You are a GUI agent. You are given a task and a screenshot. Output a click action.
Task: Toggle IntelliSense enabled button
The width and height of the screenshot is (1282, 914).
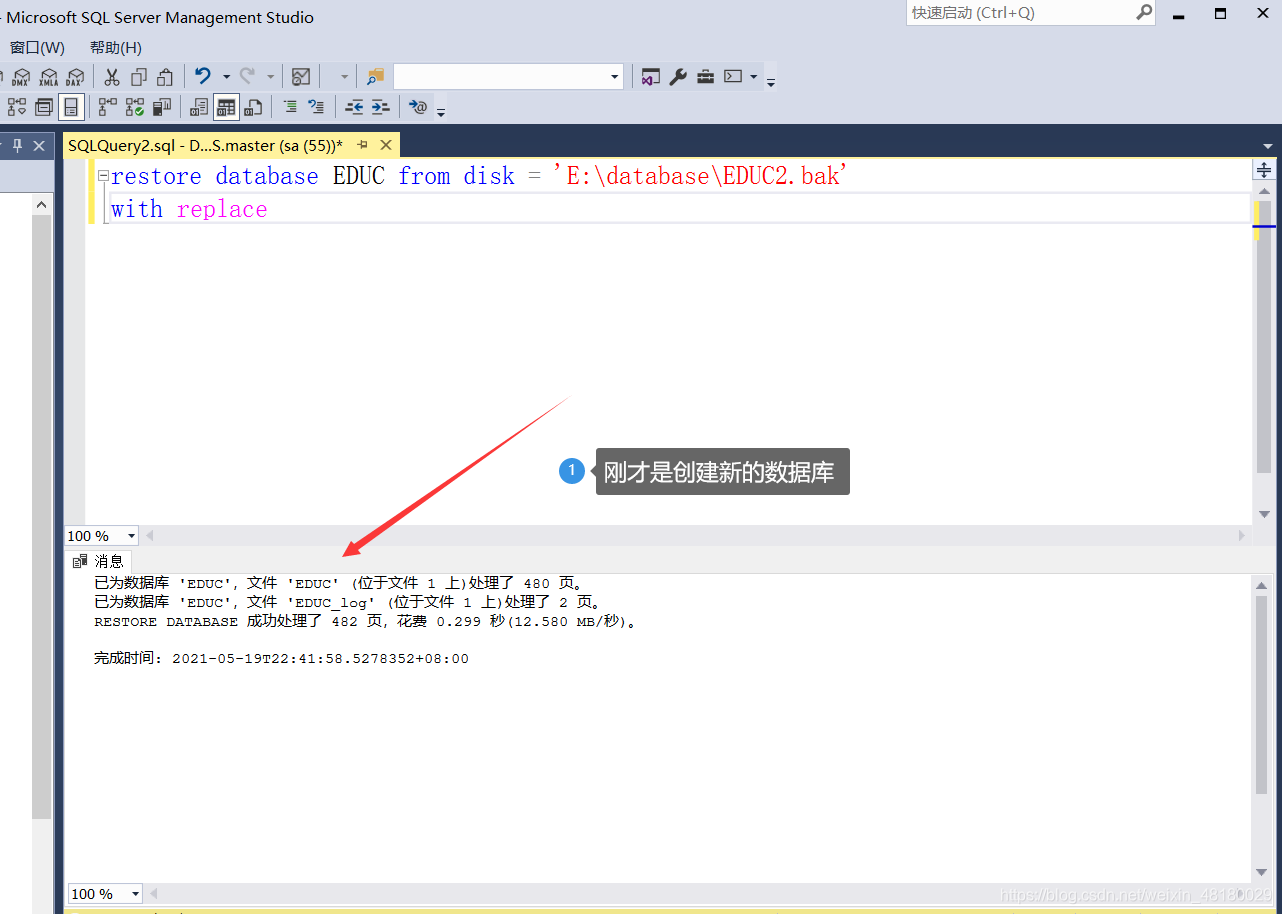pos(71,107)
